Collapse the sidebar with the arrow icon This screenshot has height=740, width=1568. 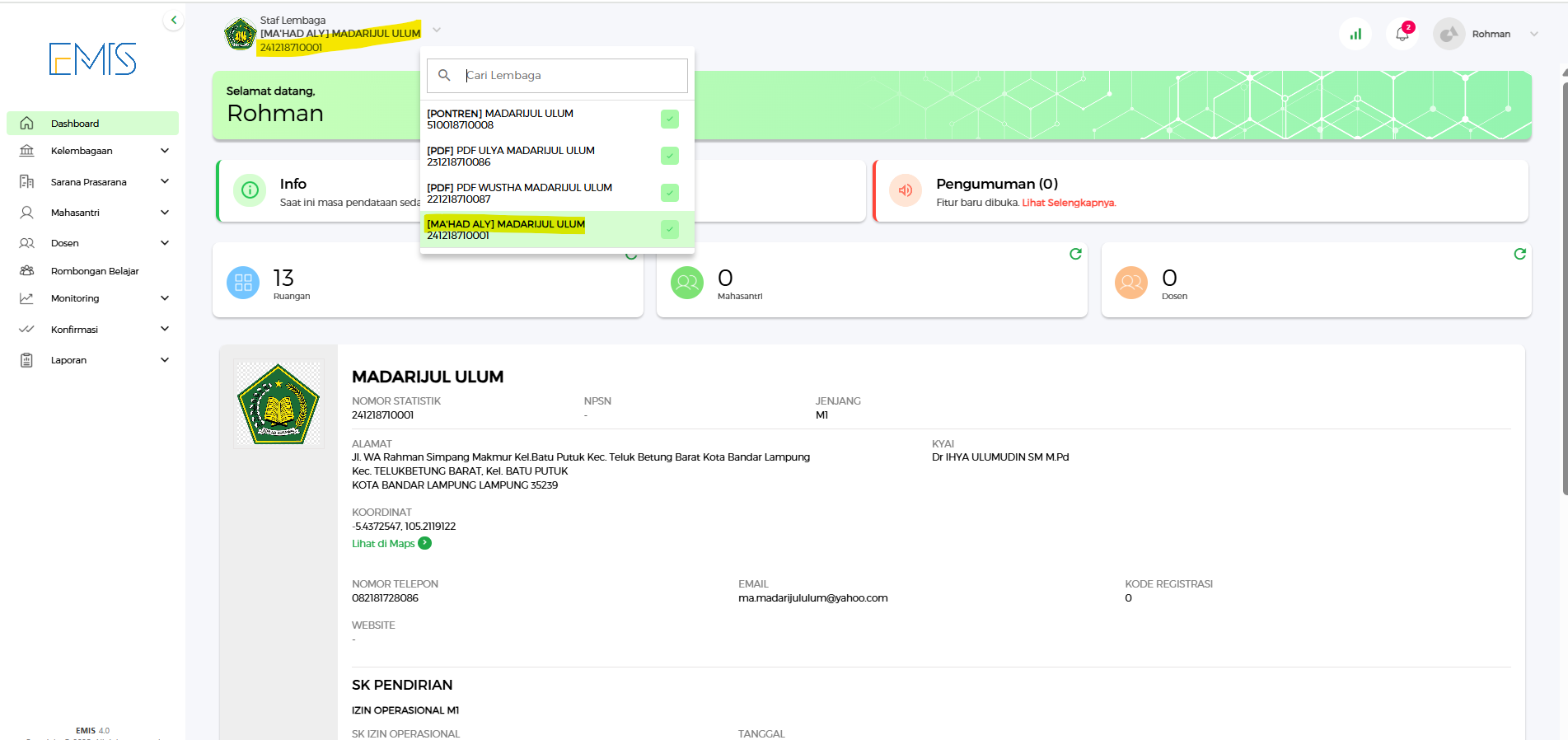[173, 20]
